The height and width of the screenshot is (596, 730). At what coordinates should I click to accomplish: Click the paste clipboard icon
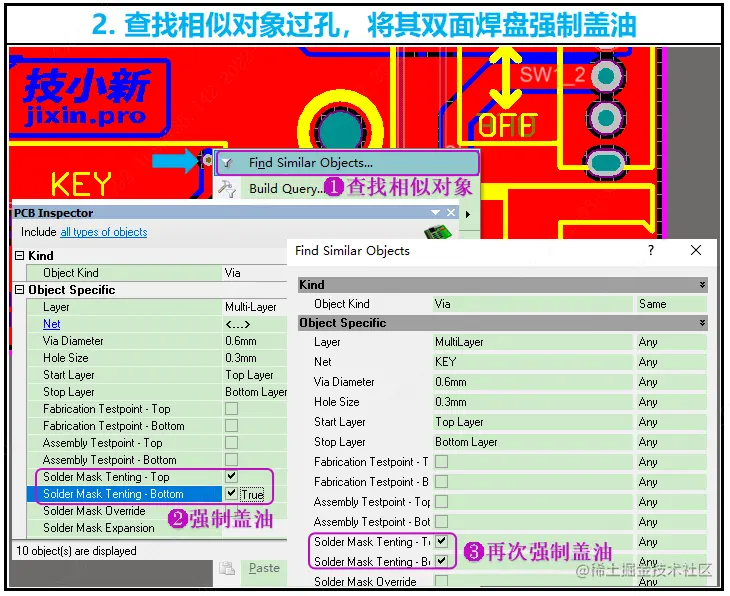227,569
